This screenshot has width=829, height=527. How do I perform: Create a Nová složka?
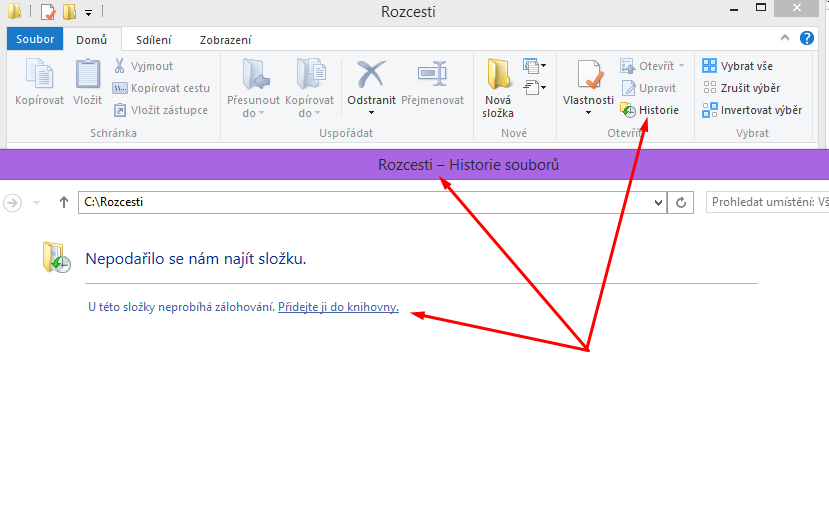(x=498, y=87)
